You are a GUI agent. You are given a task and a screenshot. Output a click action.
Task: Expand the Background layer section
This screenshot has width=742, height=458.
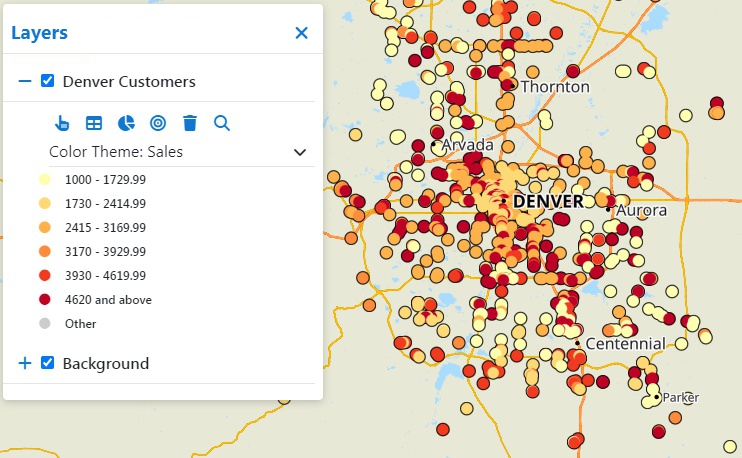point(25,363)
